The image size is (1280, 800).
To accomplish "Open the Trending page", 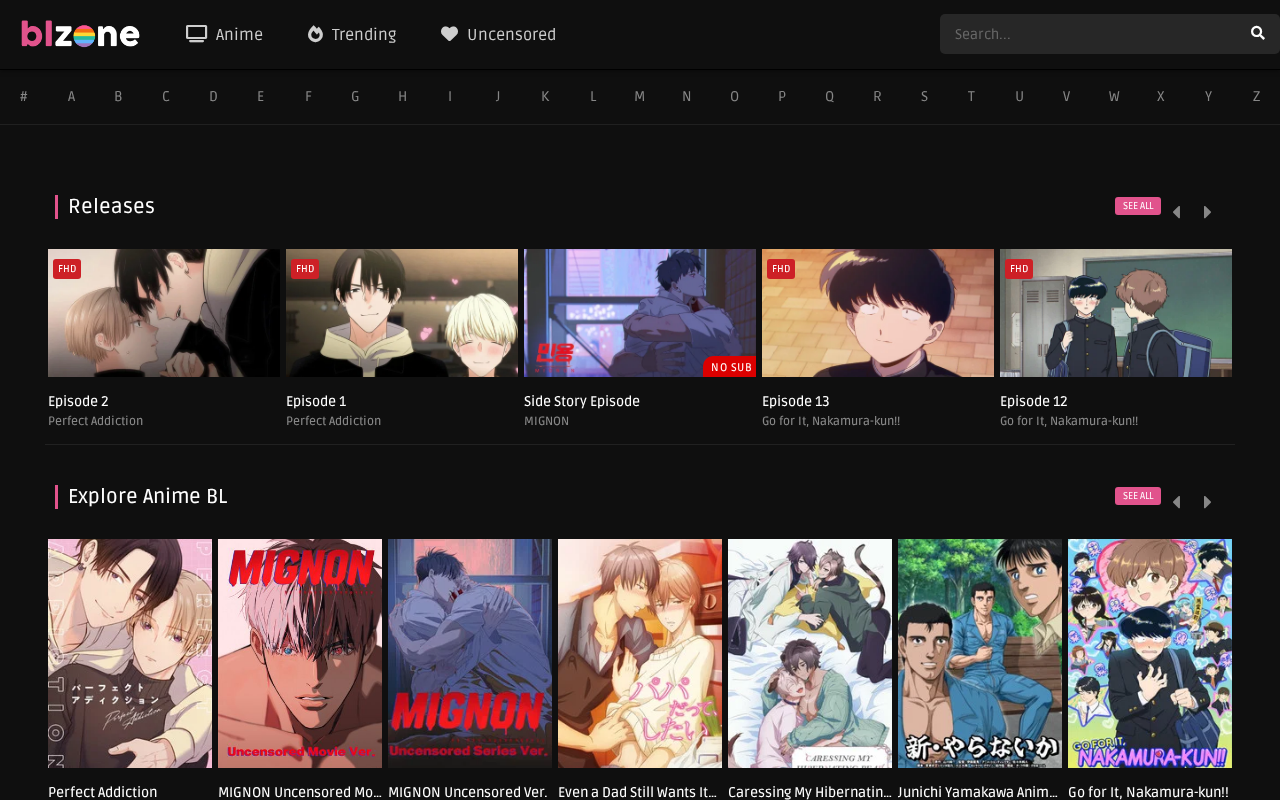I will tap(351, 35).
